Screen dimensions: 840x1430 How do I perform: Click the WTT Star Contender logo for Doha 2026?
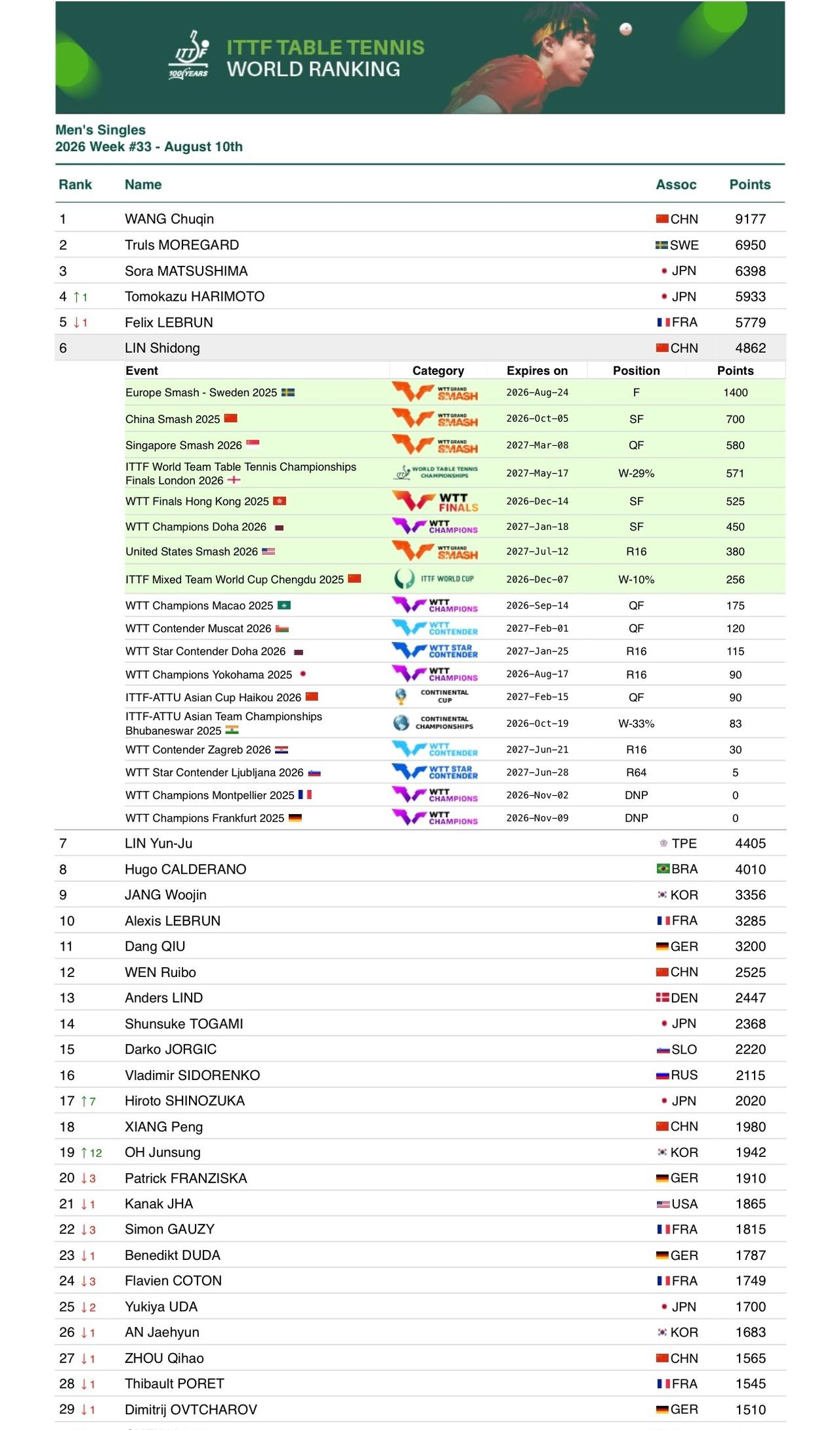coord(434,651)
